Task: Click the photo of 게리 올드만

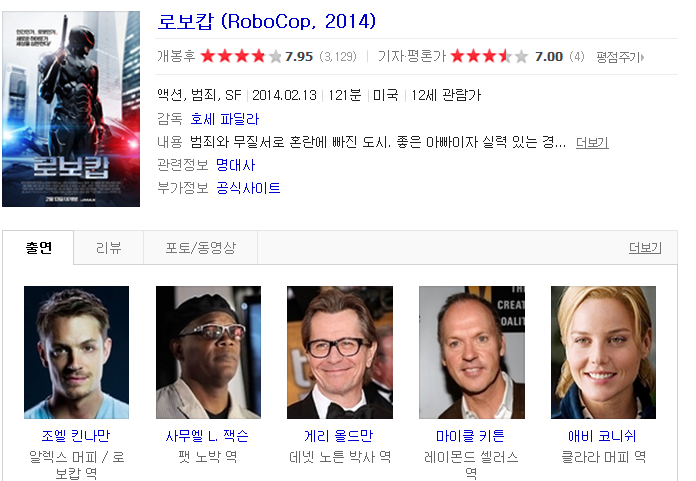Action: tap(340, 352)
